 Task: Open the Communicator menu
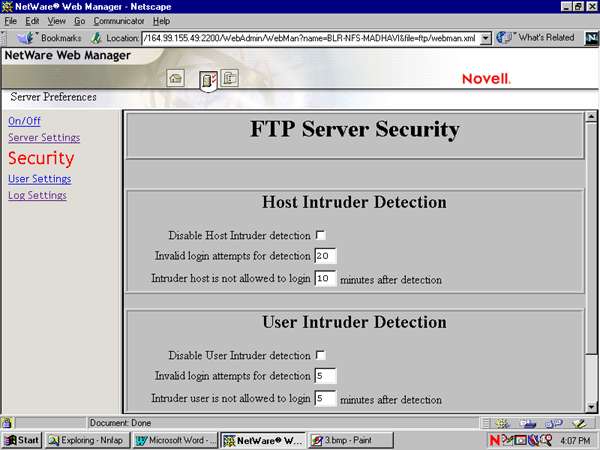pyautogui.click(x=119, y=21)
